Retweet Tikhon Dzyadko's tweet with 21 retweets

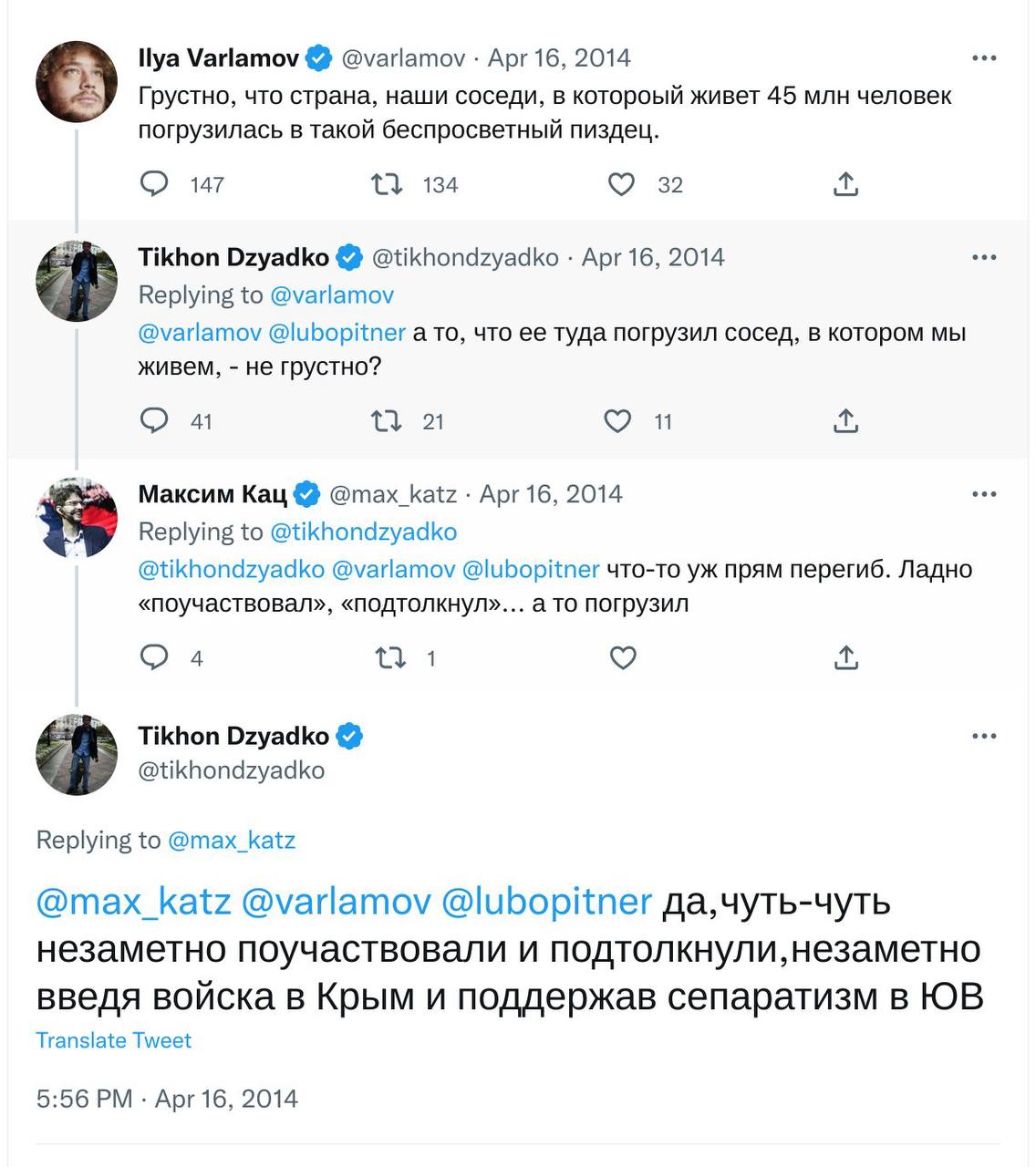click(387, 420)
